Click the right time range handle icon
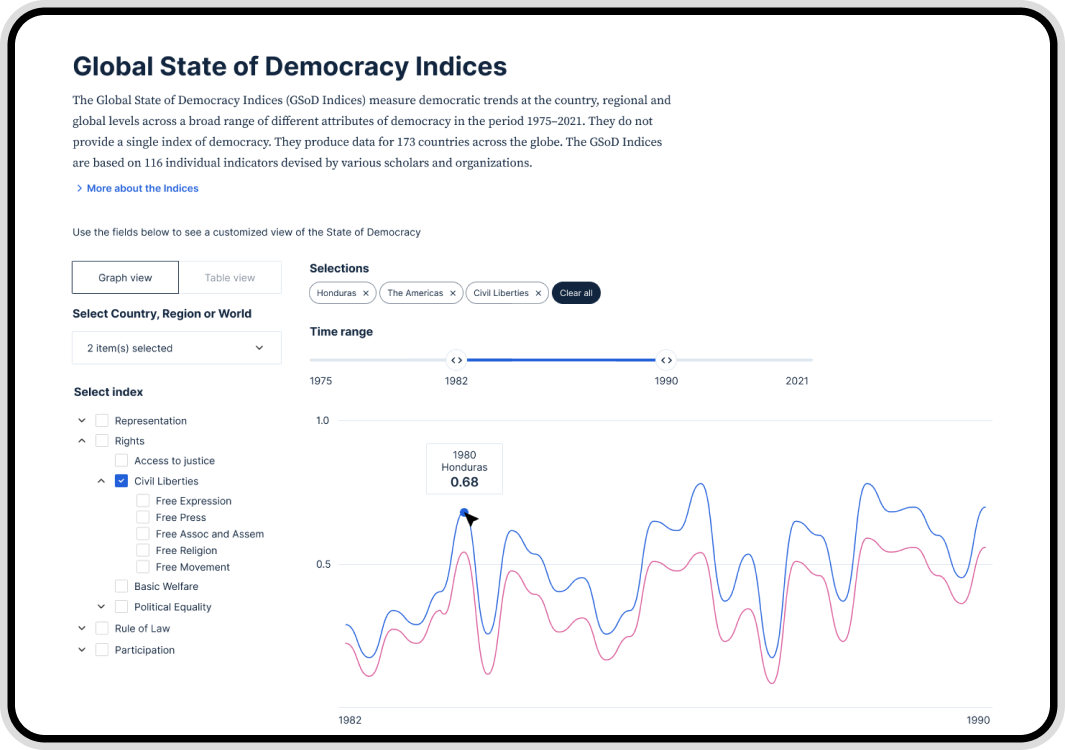Screen dimensions: 1065x750 [666, 360]
